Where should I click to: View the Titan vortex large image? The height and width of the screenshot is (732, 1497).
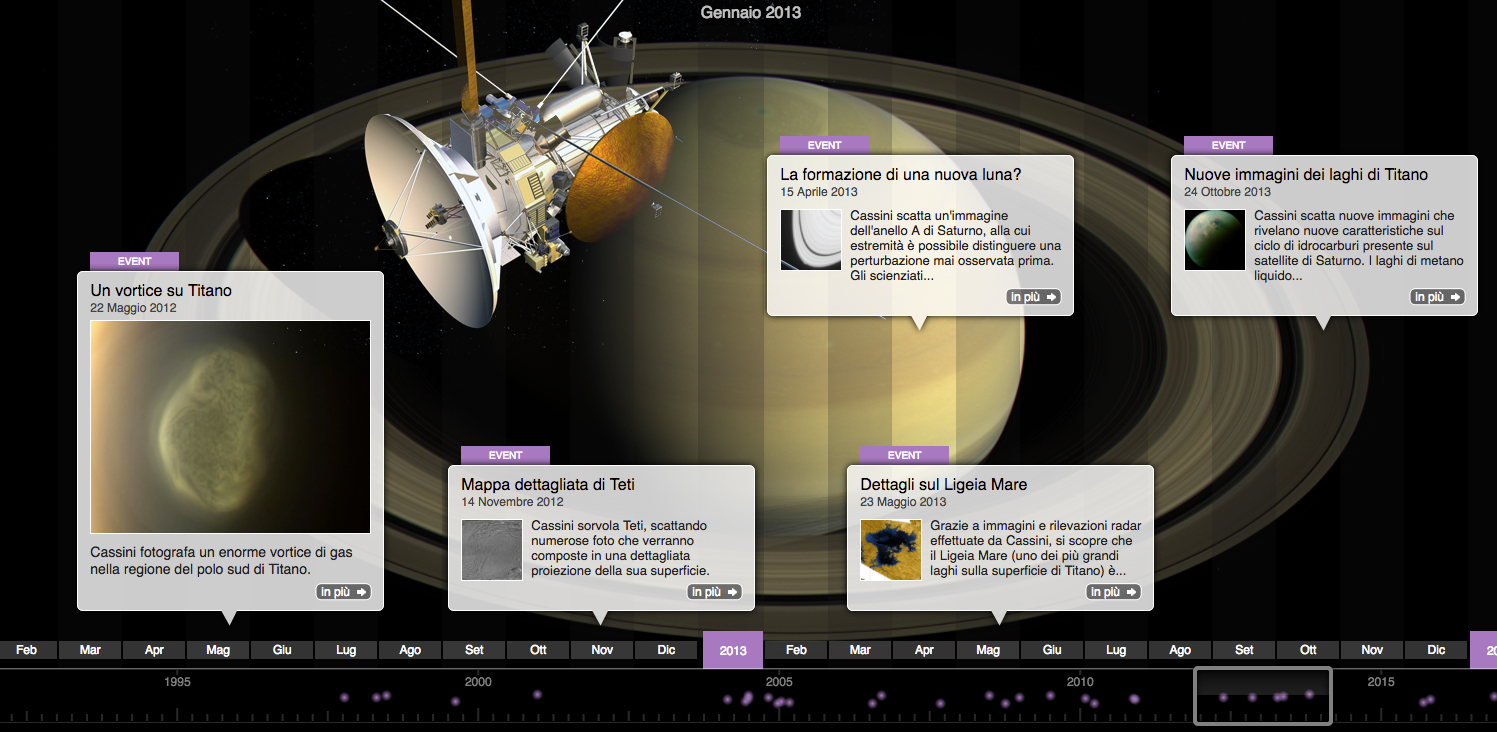230,427
